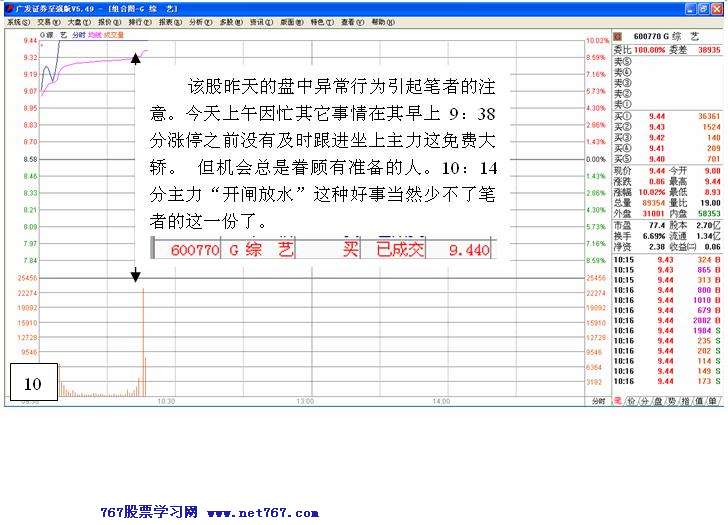Click tick row volume 173 S
Image resolution: width=728 pixels, height=525 pixels.
[708, 382]
